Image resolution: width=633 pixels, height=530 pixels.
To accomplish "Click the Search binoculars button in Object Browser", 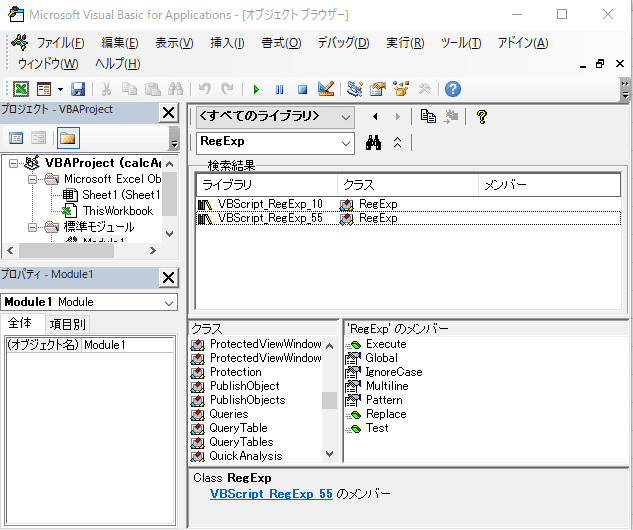I will [x=373, y=143].
